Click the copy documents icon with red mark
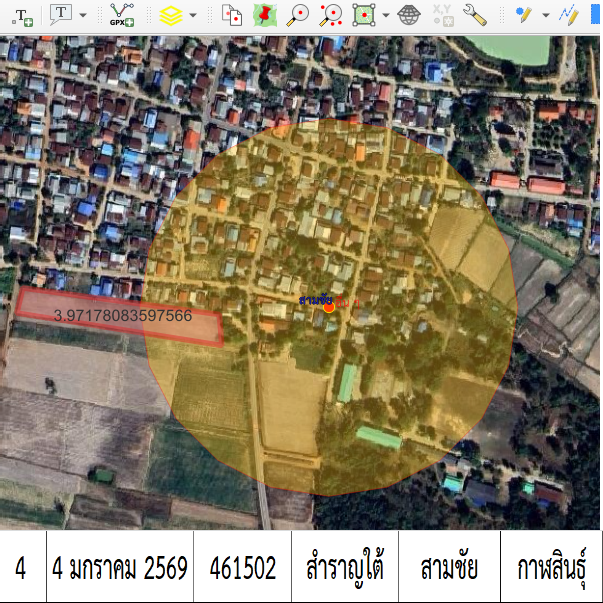603x603 pixels. click(231, 15)
